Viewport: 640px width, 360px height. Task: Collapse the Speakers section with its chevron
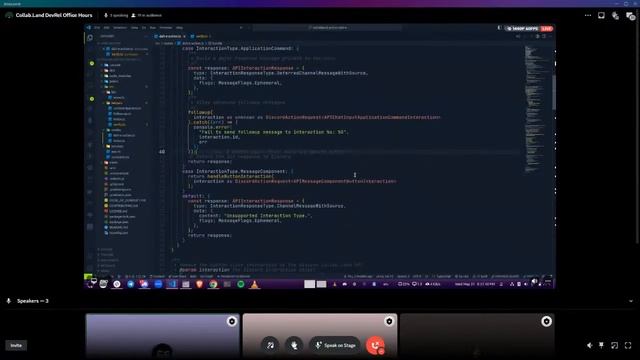click(631, 301)
